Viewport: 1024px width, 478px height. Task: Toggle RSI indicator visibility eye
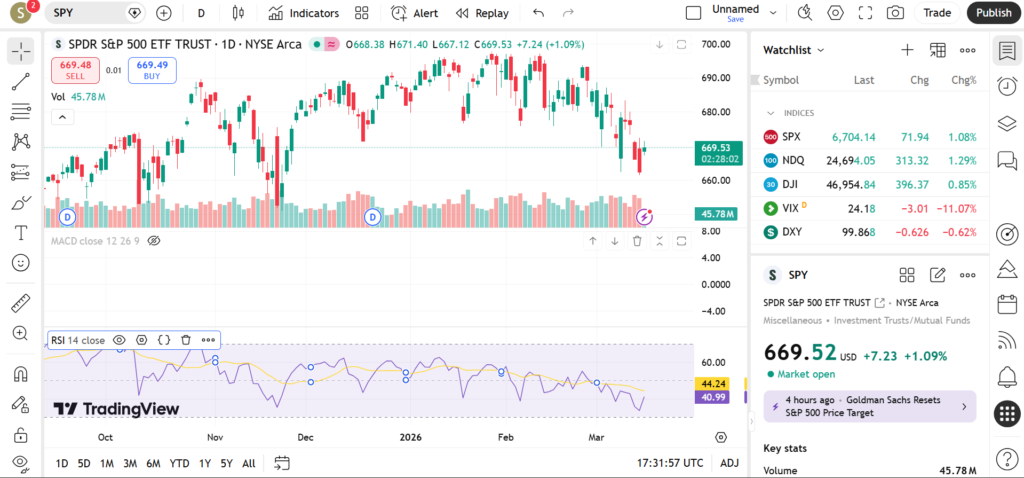pyautogui.click(x=119, y=340)
